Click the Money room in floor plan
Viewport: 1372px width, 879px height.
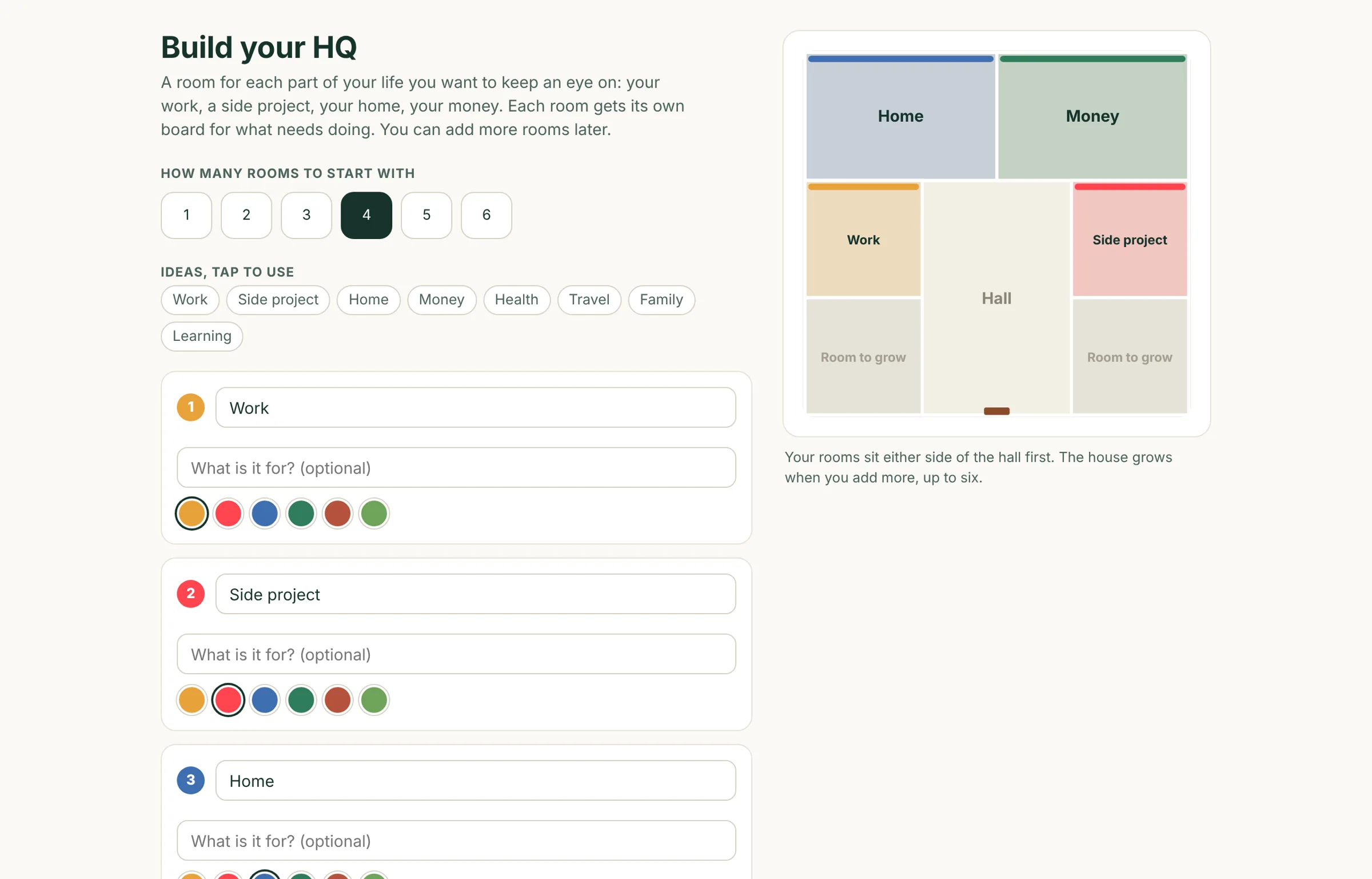pos(1092,117)
